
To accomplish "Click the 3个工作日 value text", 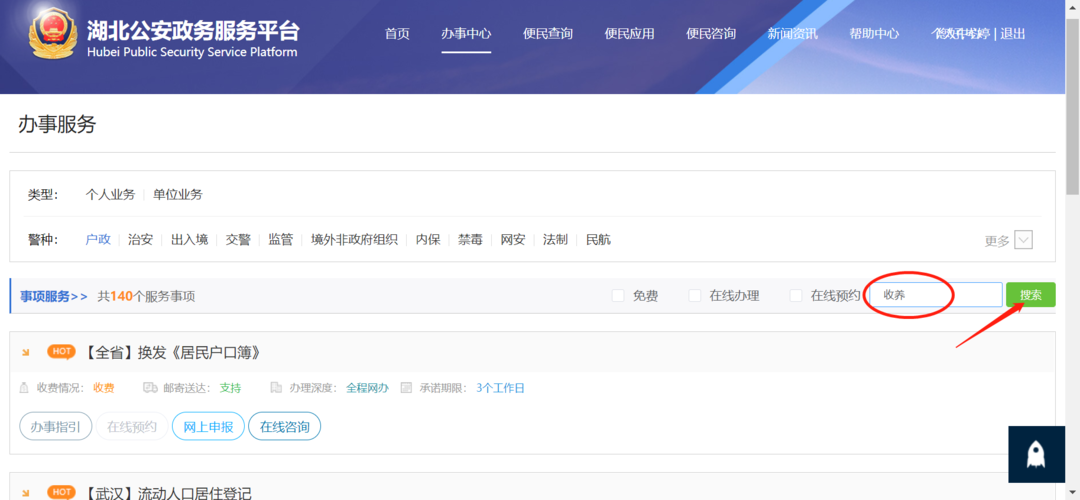I will coord(500,388).
